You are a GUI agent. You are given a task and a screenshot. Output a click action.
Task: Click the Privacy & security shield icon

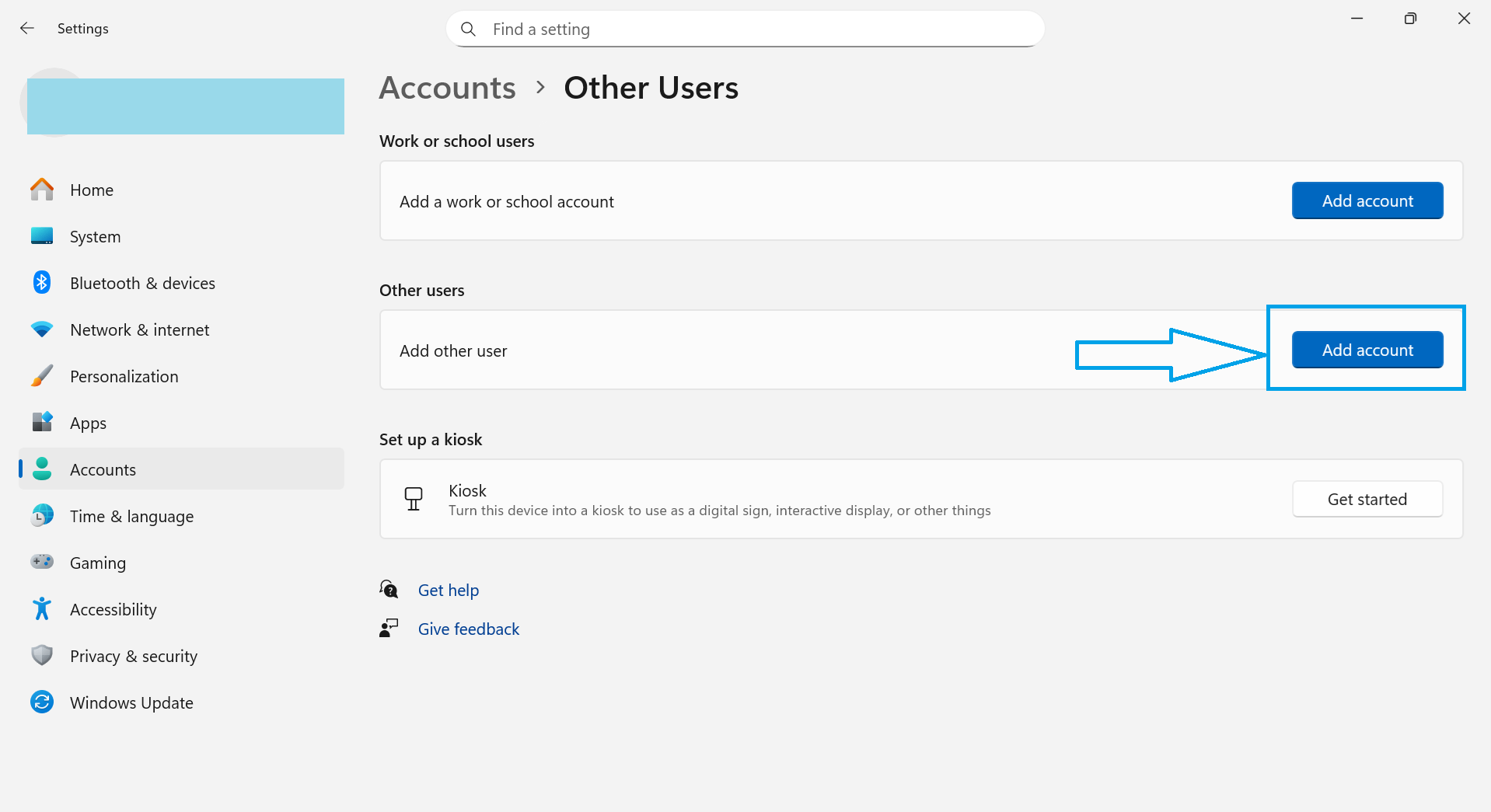[41, 655]
